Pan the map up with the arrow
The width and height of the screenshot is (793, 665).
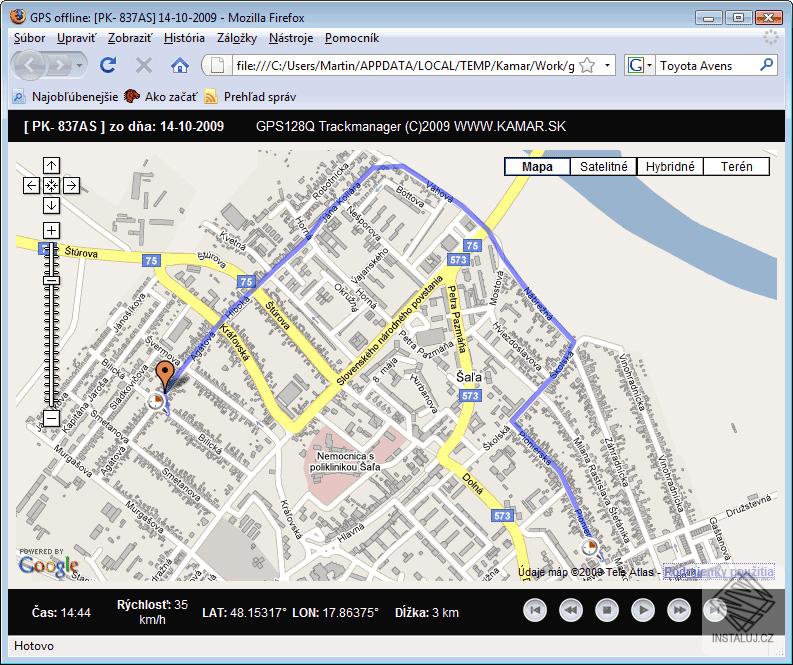[51, 165]
